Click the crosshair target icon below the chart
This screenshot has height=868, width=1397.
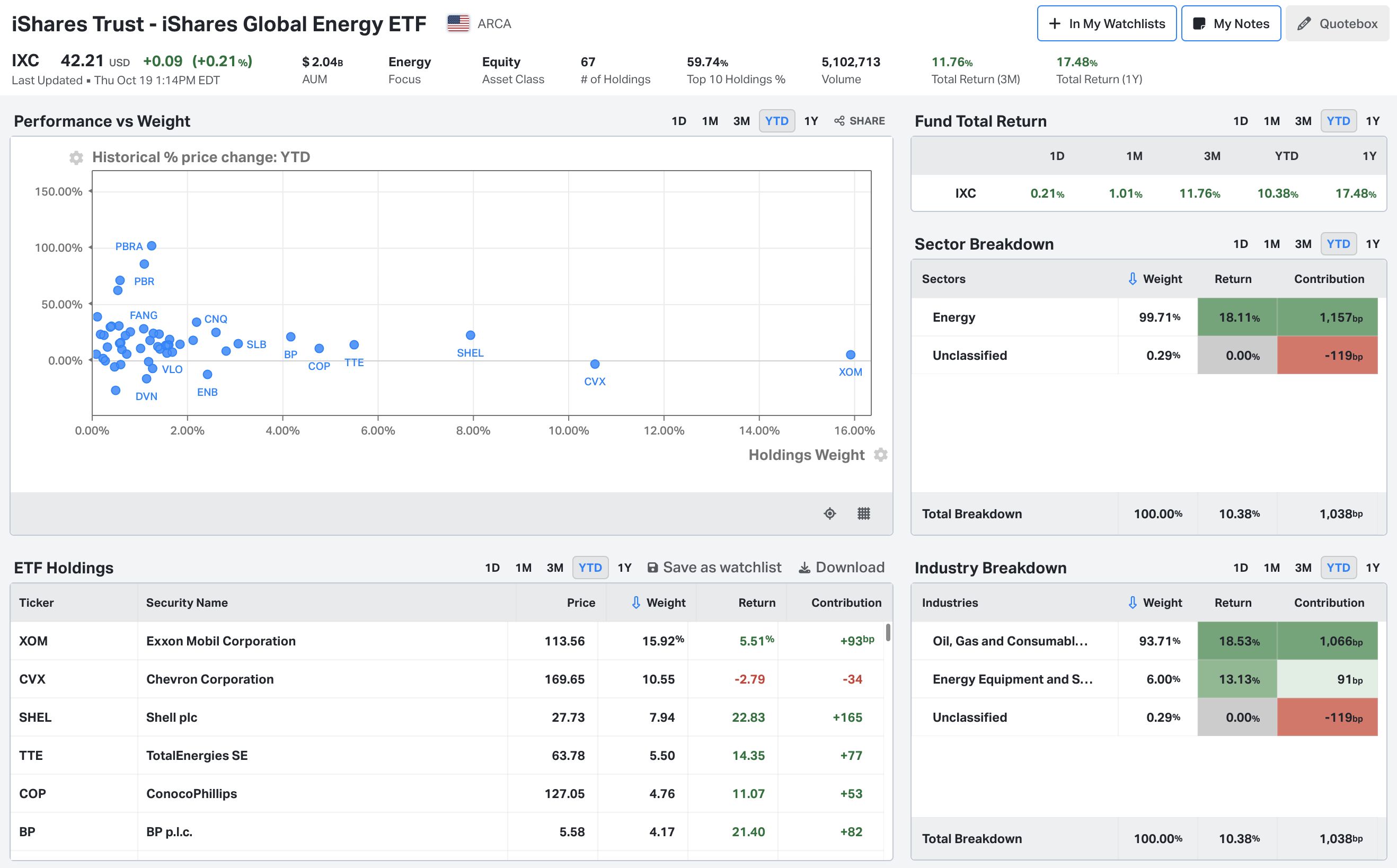coord(829,513)
